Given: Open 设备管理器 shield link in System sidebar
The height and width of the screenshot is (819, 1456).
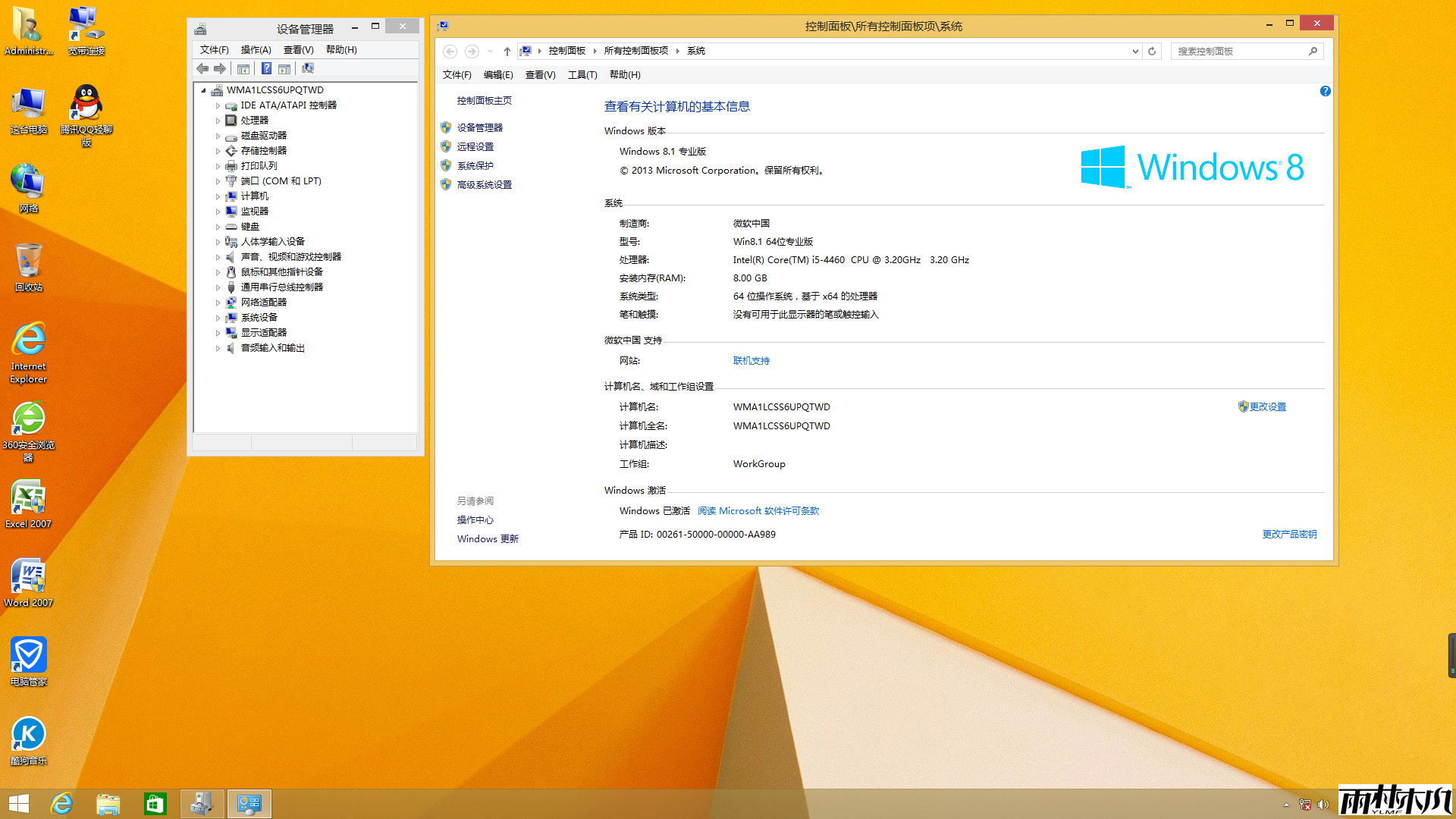Looking at the screenshot, I should (x=480, y=127).
